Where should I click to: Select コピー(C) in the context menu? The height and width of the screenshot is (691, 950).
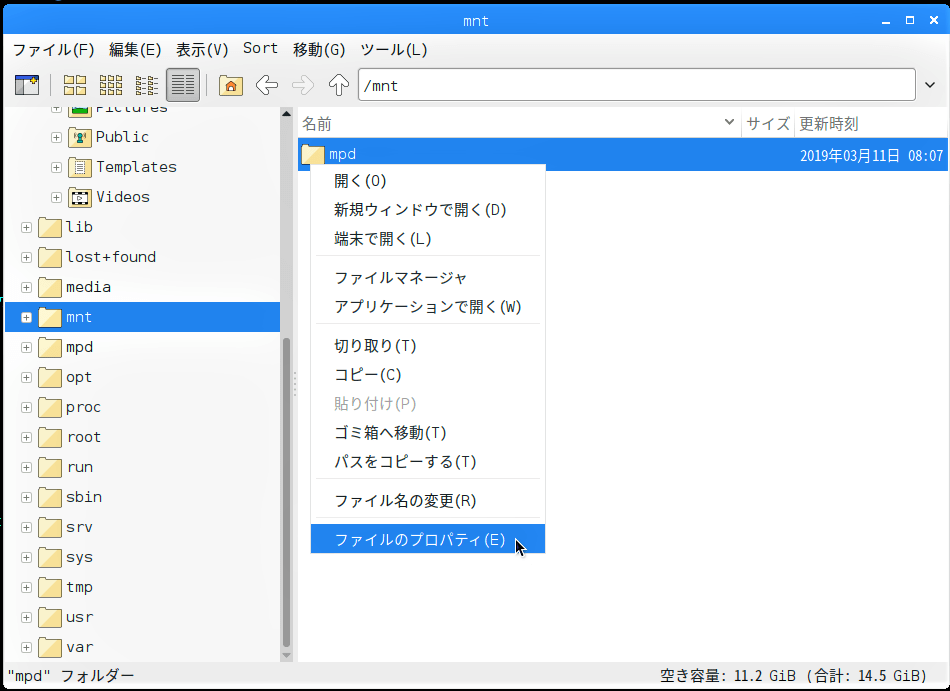click(x=367, y=375)
